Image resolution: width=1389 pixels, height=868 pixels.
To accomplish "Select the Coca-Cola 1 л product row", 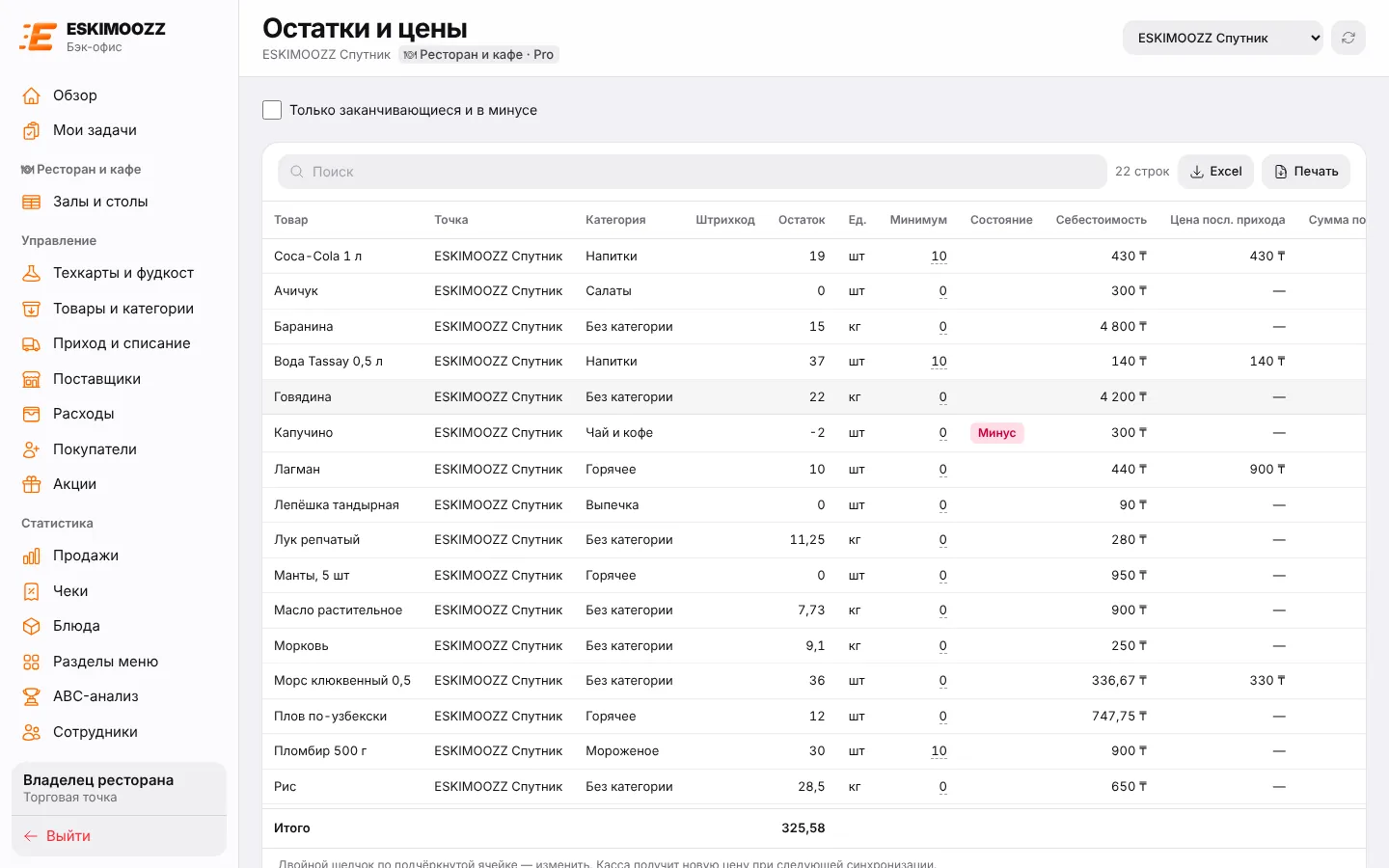I will tap(814, 257).
